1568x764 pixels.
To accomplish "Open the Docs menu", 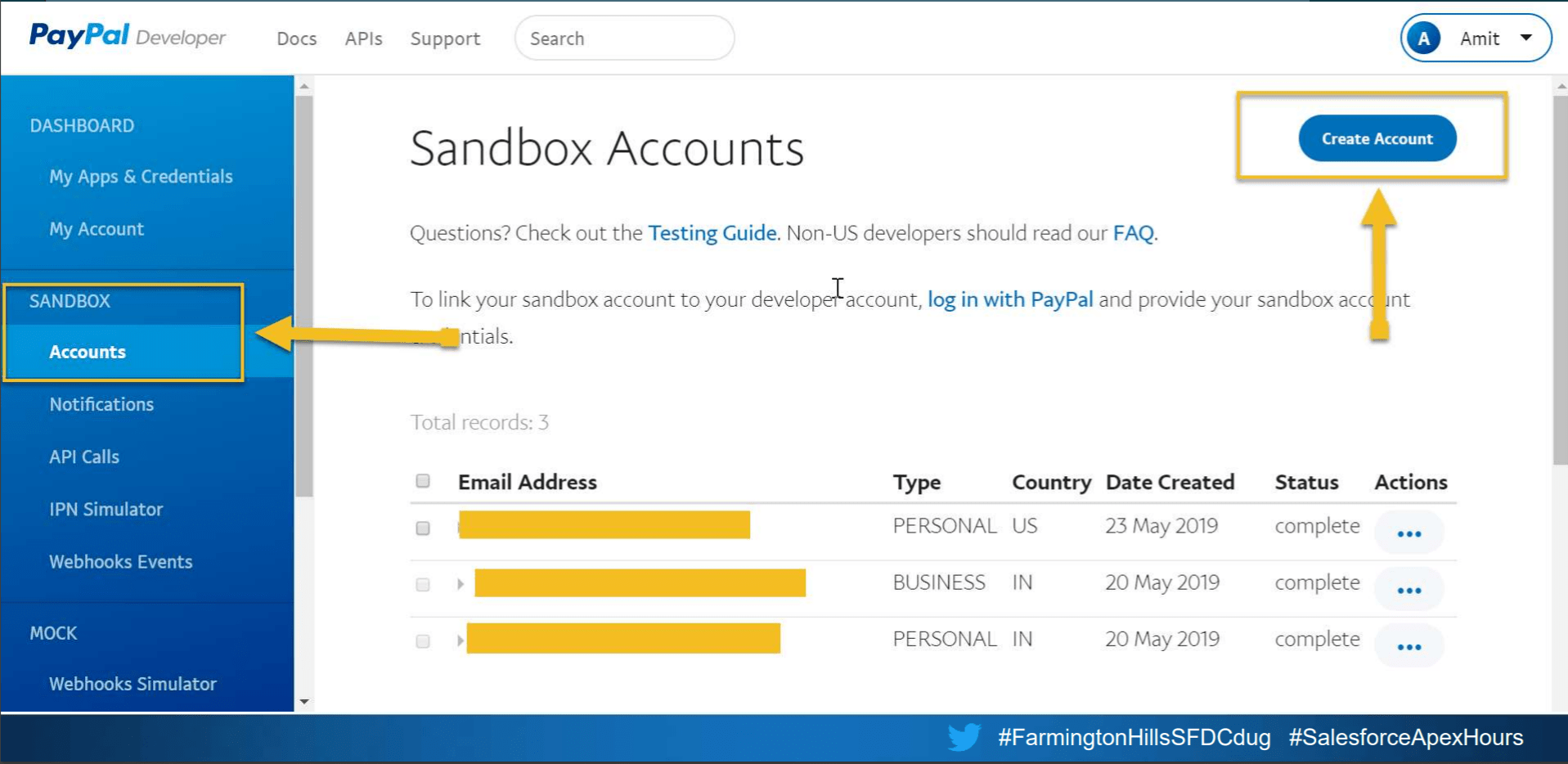I will [297, 38].
